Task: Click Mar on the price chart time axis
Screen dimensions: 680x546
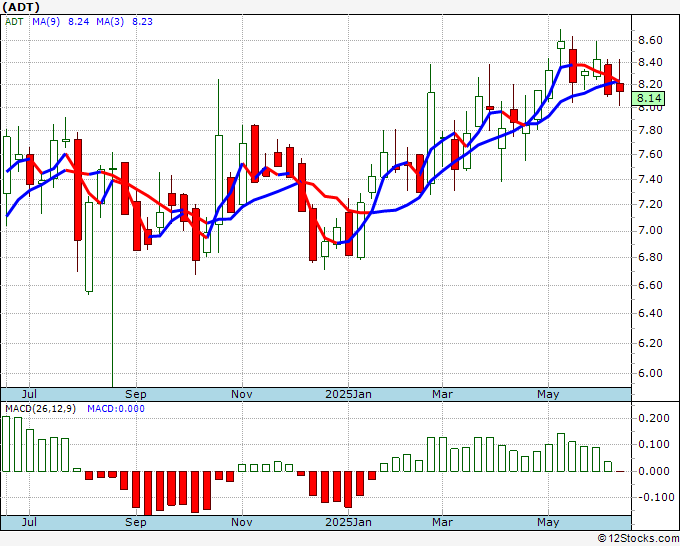Action: (442, 394)
